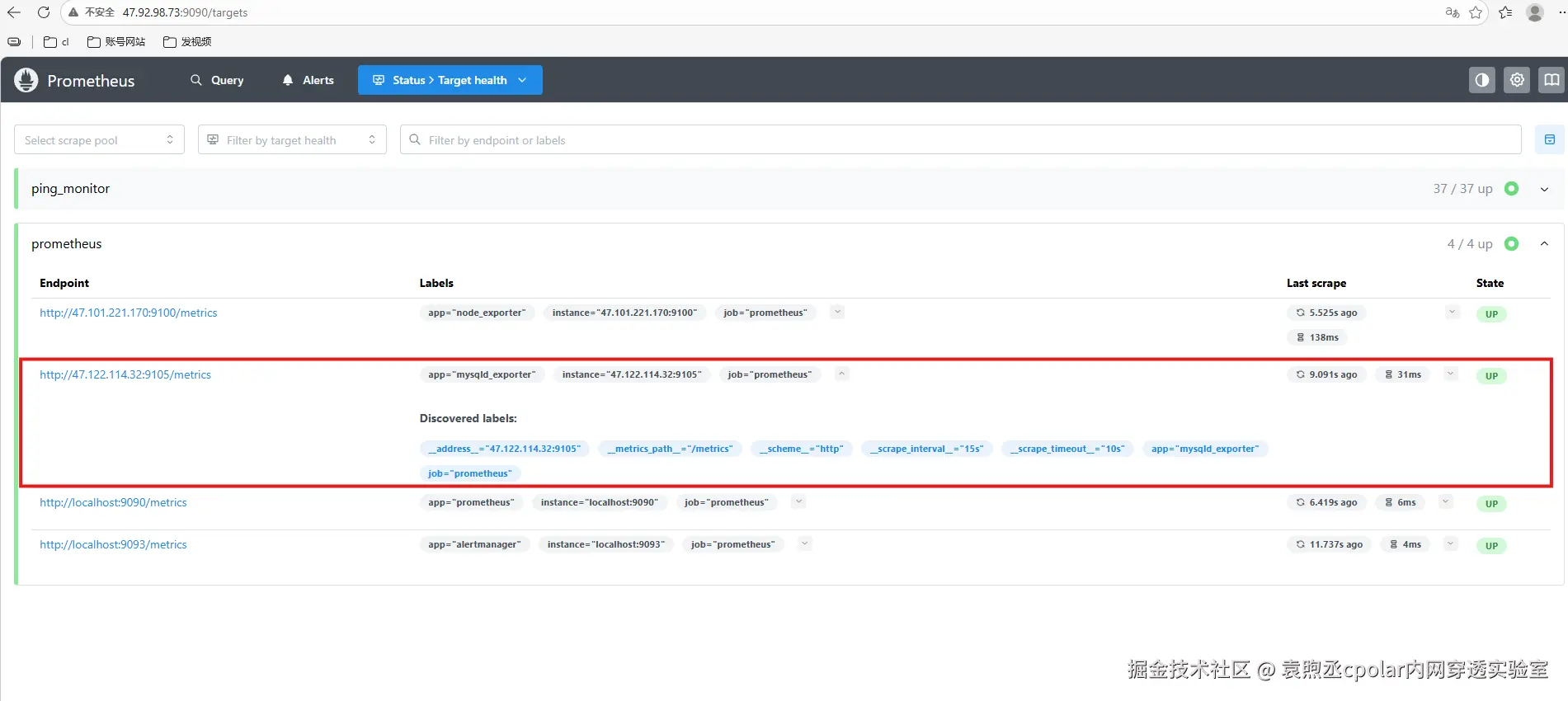Expand scrape details for 6.419s ago row
The width and height of the screenshot is (1568, 701).
click(1445, 501)
